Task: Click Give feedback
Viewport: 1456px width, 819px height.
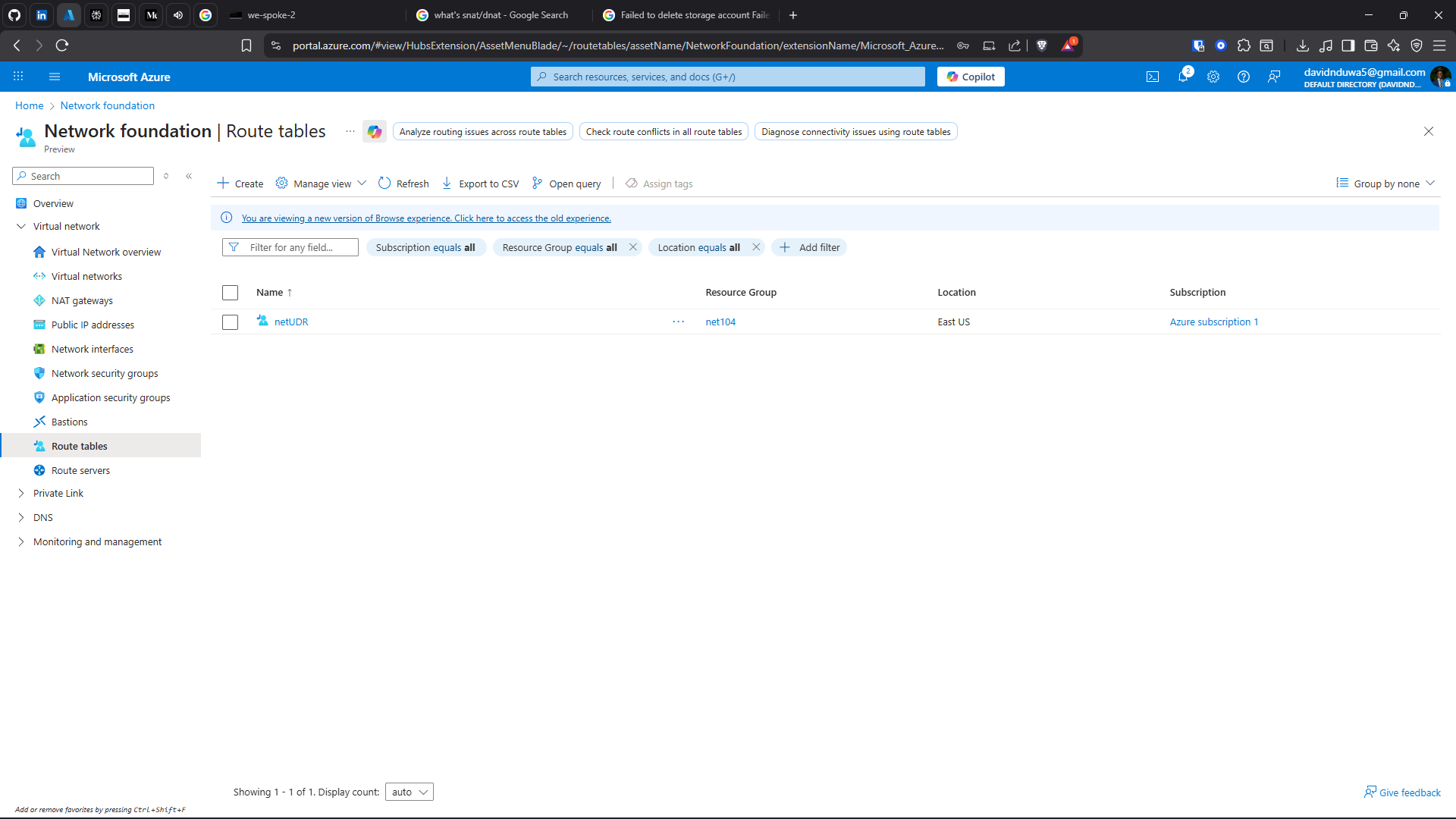Action: 1402,792
